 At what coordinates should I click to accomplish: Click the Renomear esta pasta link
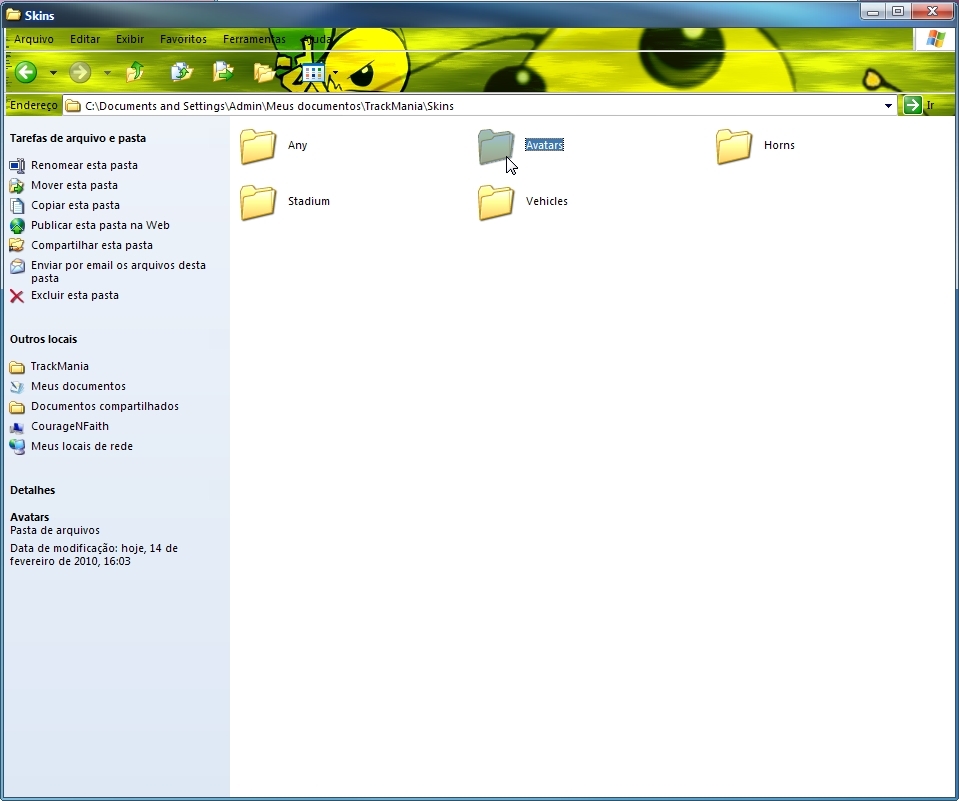coord(84,165)
